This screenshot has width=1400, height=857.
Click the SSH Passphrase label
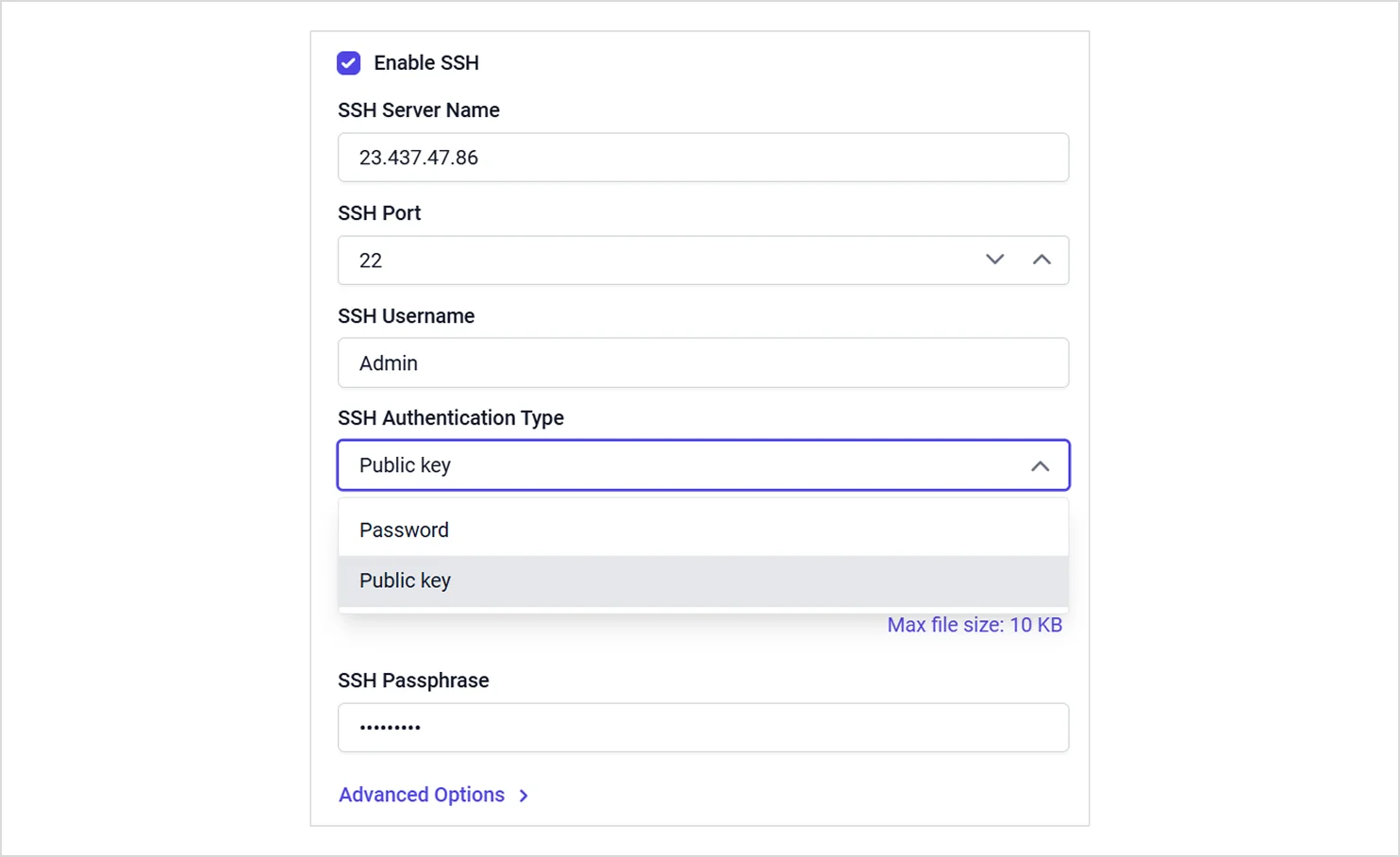[x=413, y=681]
